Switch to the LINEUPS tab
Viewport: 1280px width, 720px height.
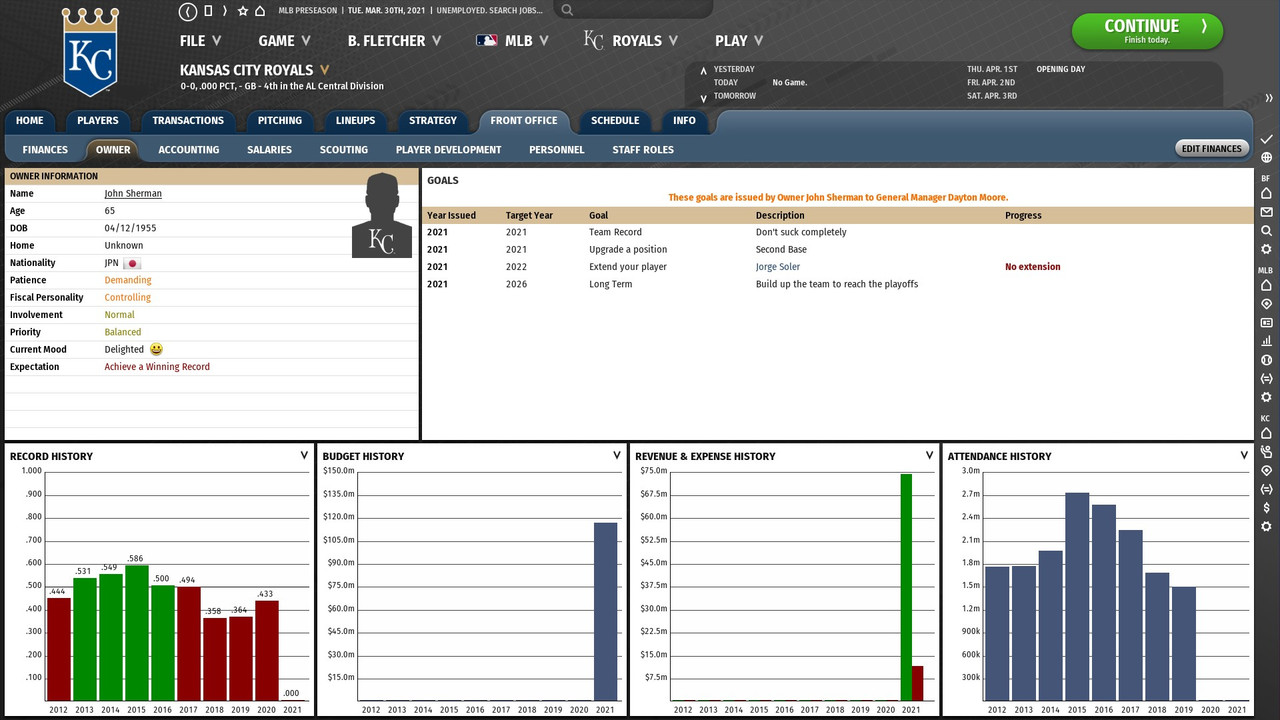[355, 121]
